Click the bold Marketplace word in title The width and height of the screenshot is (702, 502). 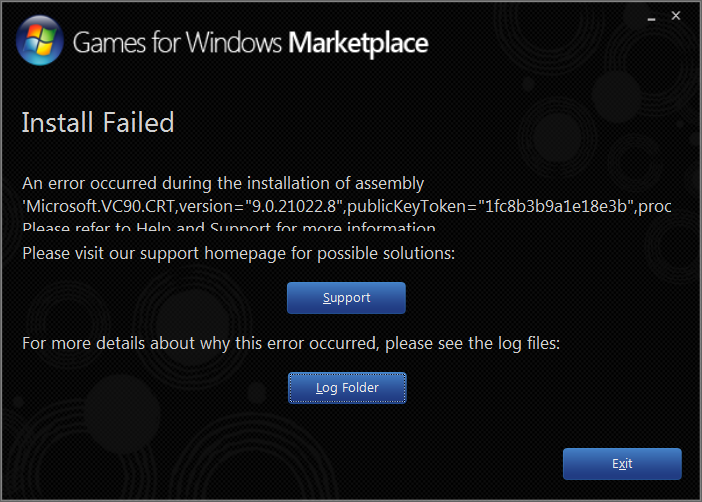358,43
